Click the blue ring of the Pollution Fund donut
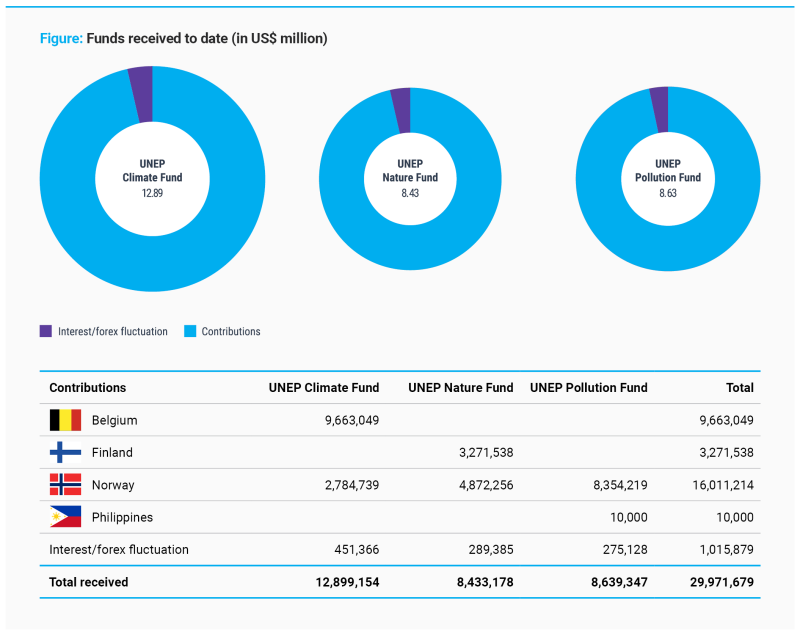The height and width of the screenshot is (635, 800). point(668,248)
